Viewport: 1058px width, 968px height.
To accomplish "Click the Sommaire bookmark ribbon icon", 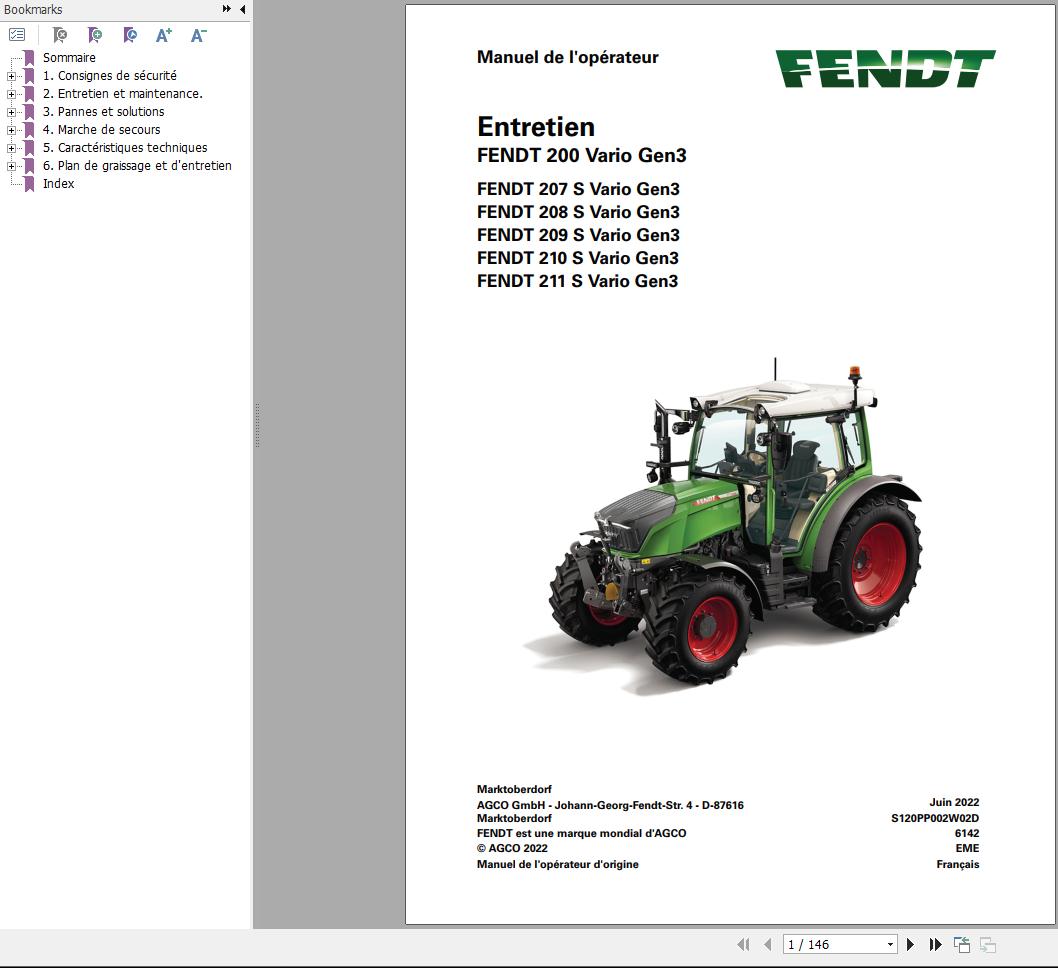I will [29, 58].
